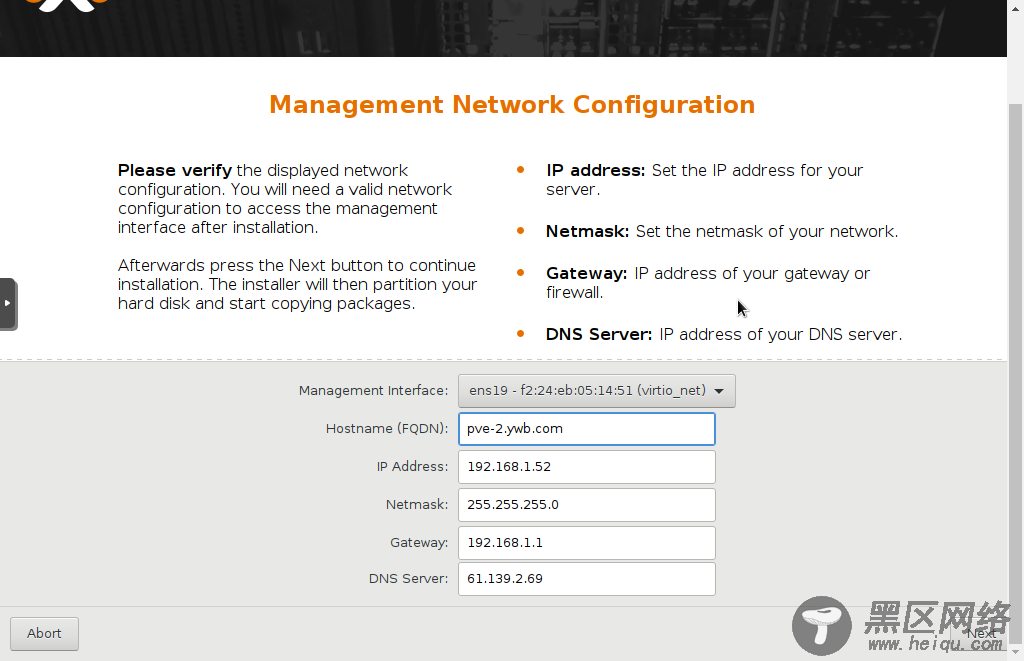Click the Abort button
This screenshot has width=1024, height=661.
coord(44,634)
